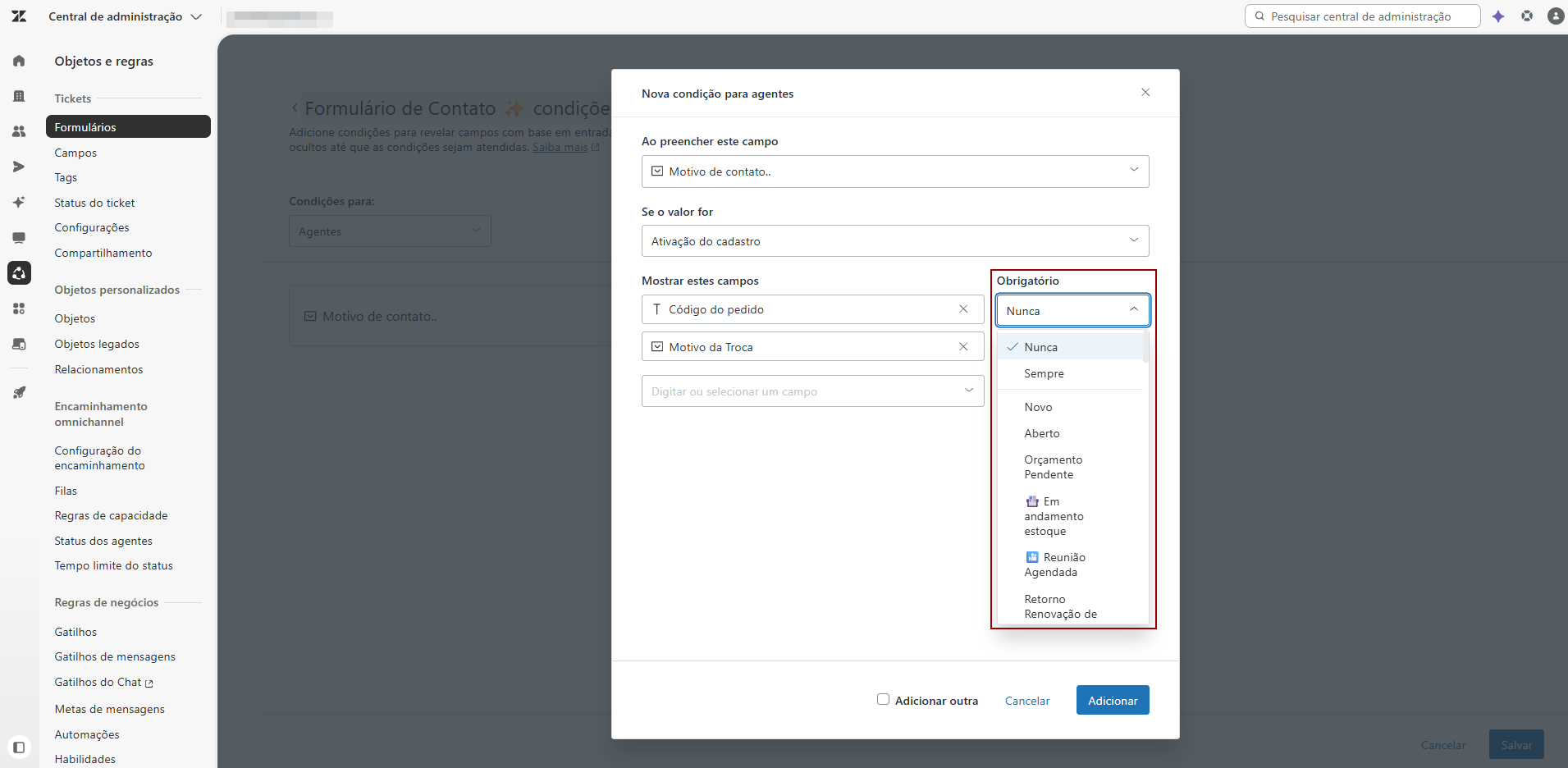Open the Workspaces monitor icon in sidebar
The image size is (1568, 768).
19,238
